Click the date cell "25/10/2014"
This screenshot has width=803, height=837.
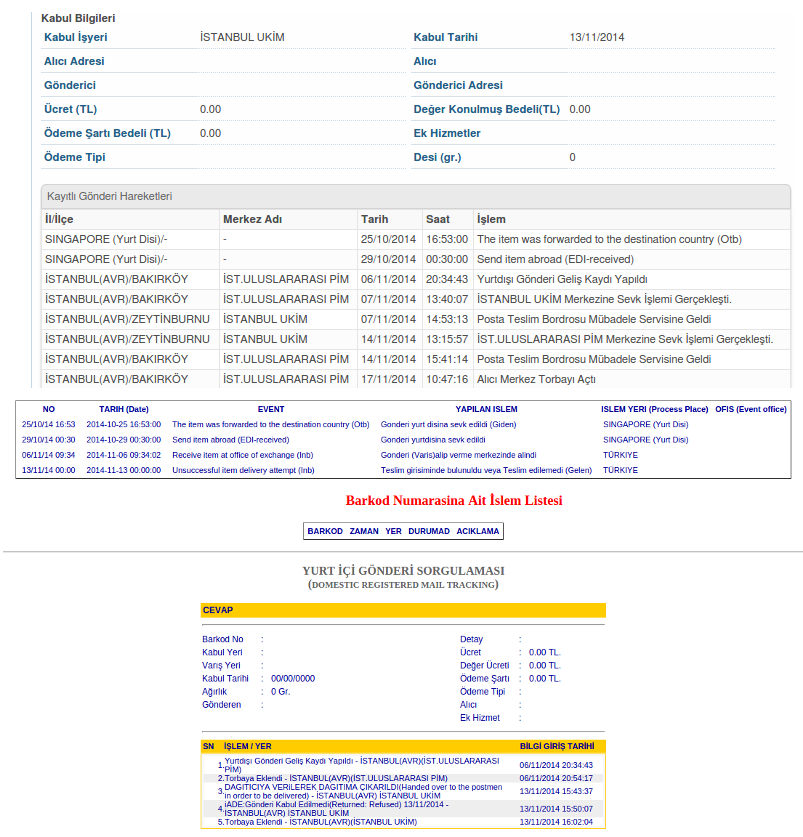click(388, 239)
